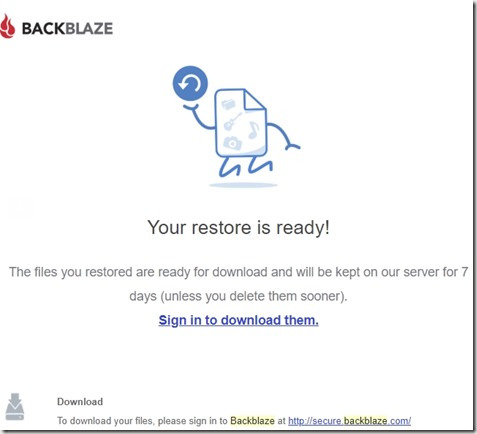This screenshot has width=477, height=434.
Task: Click the running legs of the document character
Action: (246, 167)
